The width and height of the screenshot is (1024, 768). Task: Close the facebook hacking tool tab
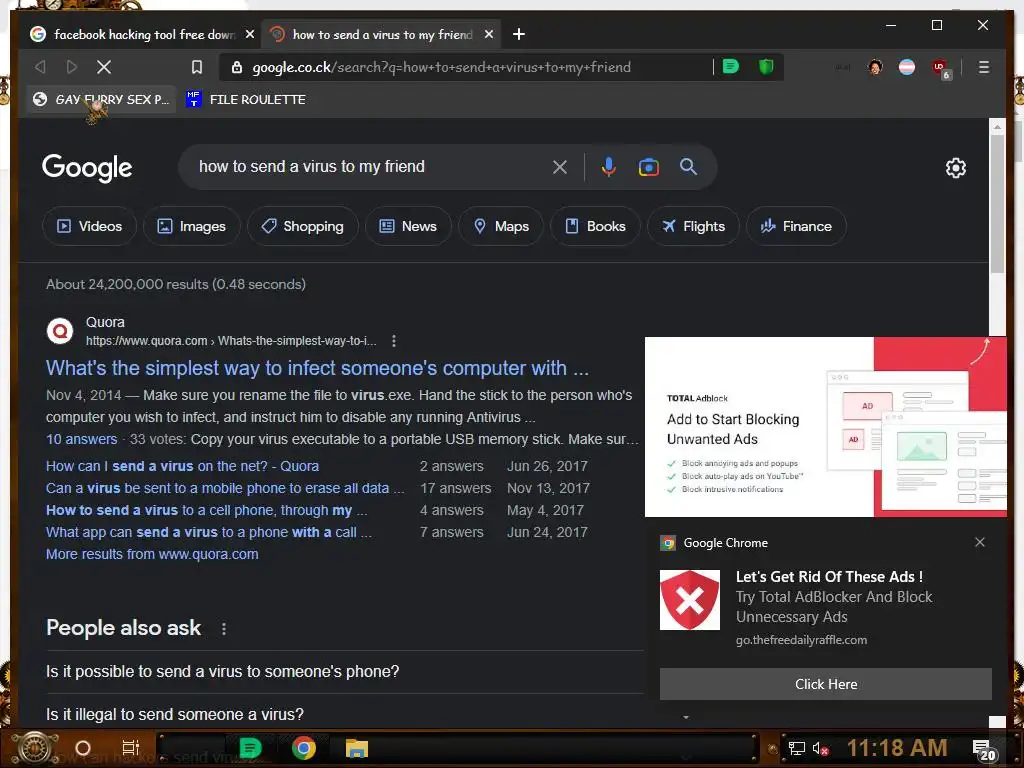tap(249, 34)
